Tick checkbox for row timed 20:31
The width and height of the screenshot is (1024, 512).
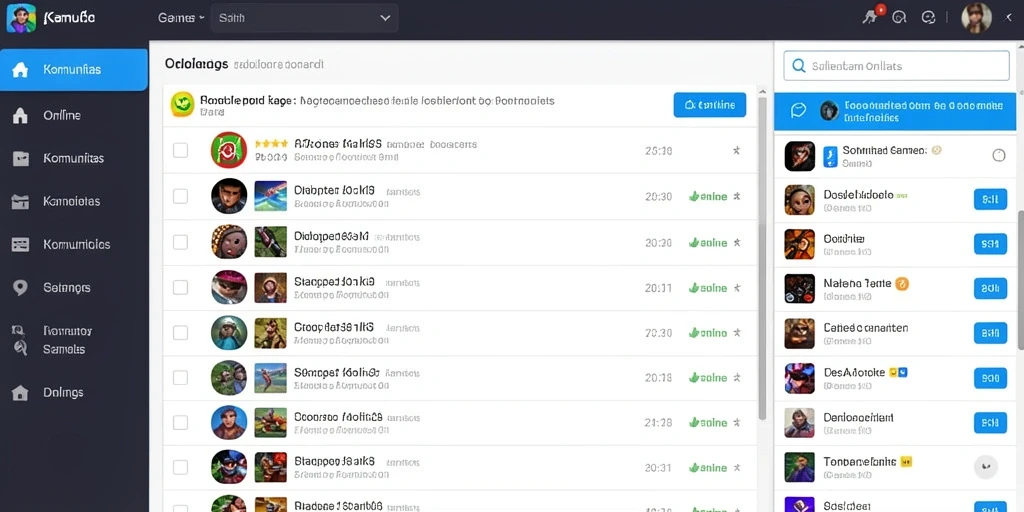point(180,468)
